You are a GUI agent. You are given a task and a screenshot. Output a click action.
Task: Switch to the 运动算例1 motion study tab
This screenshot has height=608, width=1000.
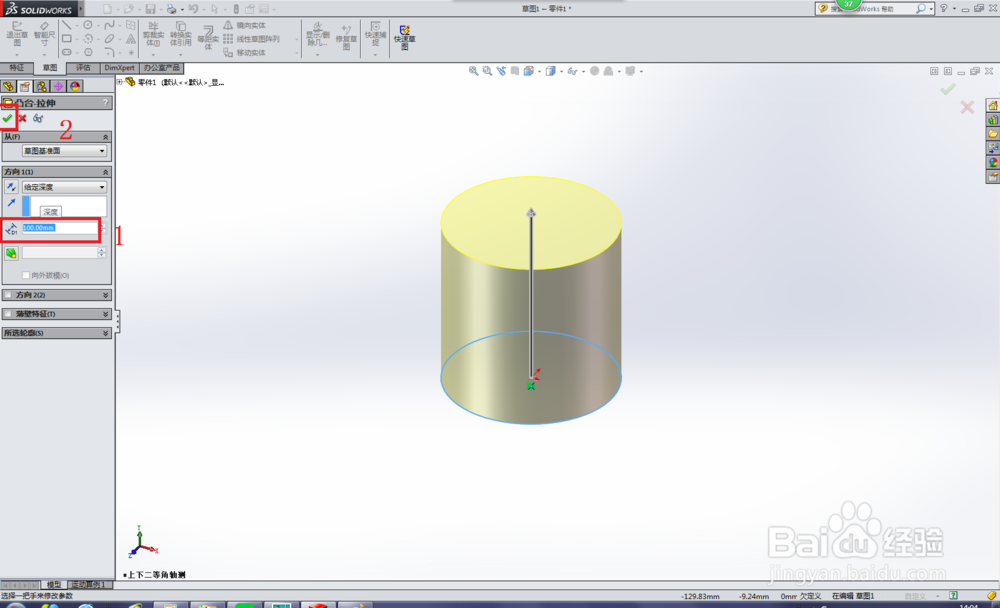click(89, 584)
